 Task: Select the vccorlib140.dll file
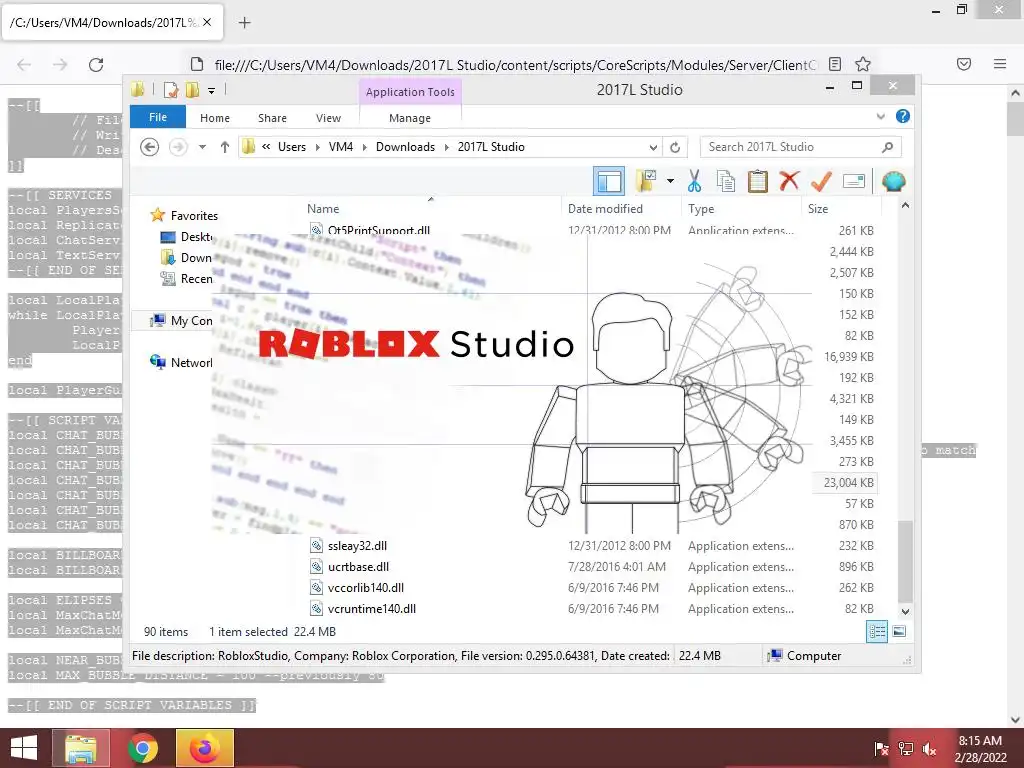(366, 587)
